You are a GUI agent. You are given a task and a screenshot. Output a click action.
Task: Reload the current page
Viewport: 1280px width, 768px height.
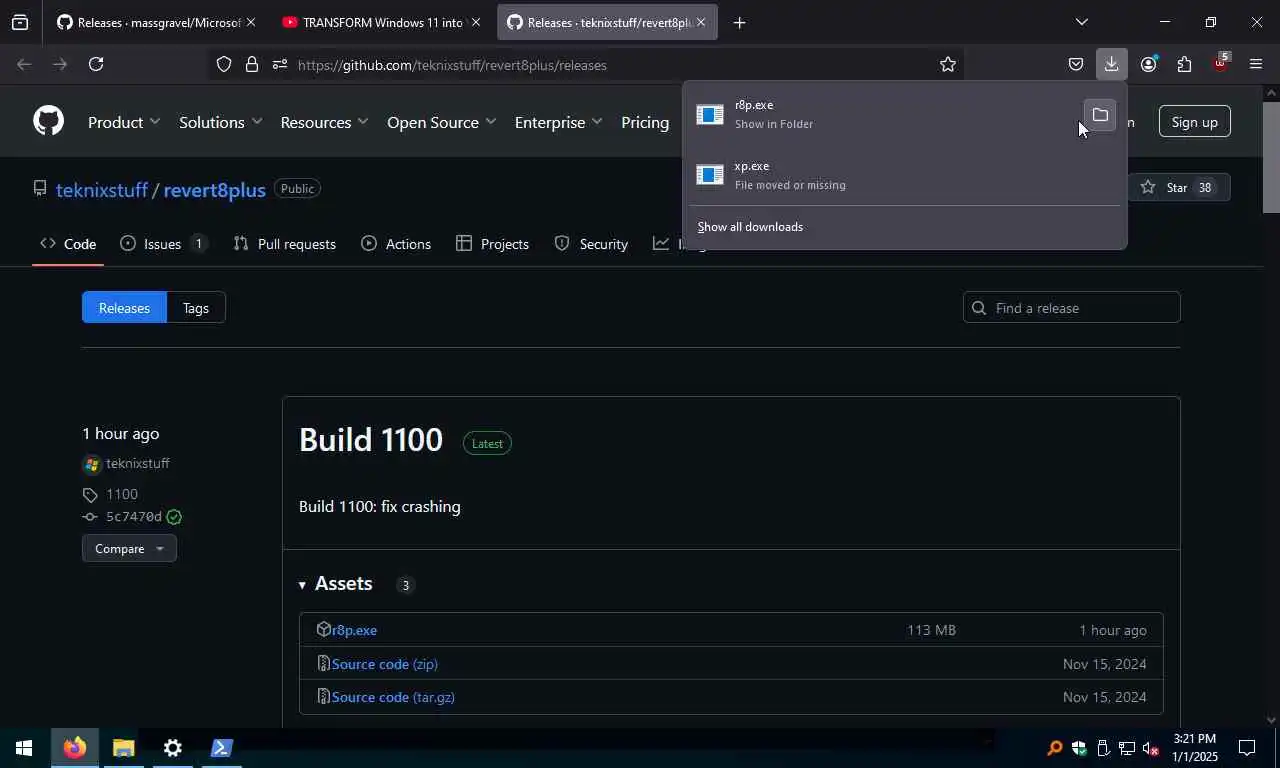point(96,64)
